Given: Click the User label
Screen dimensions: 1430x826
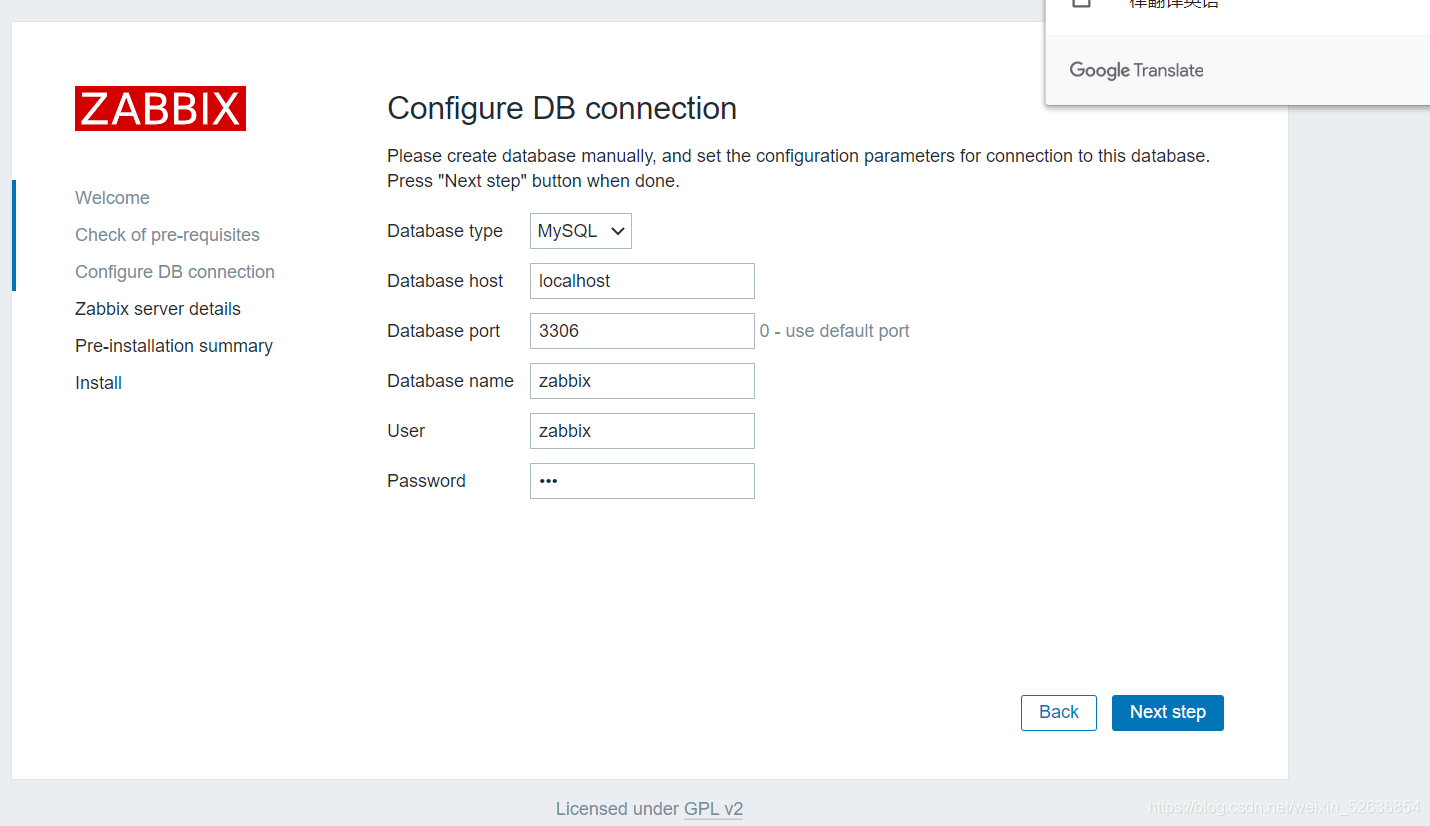Looking at the screenshot, I should 406,431.
